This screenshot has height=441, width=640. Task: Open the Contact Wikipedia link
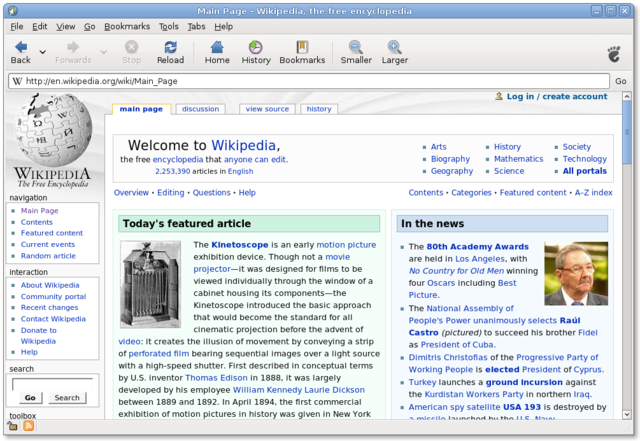(x=53, y=319)
